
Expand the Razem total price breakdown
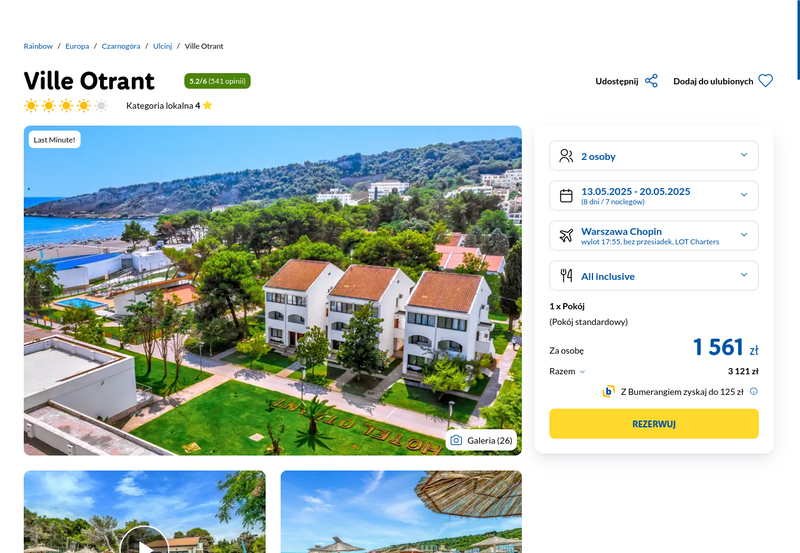click(567, 371)
